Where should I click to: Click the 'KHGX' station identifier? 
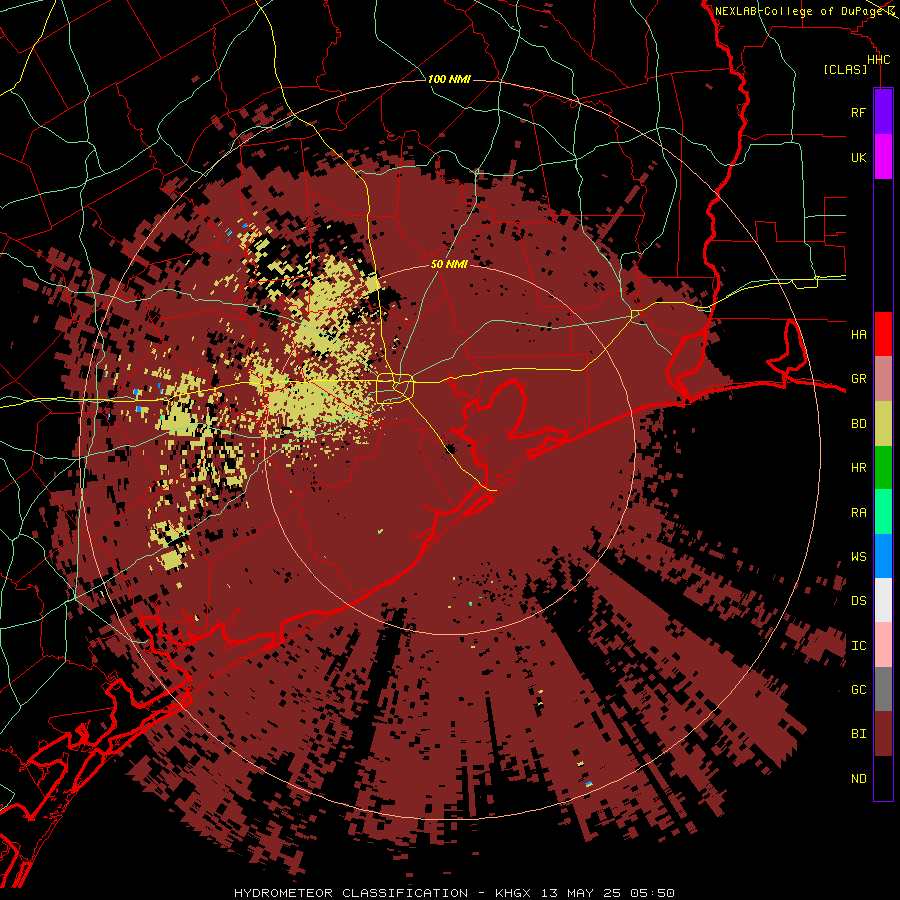pos(513,893)
